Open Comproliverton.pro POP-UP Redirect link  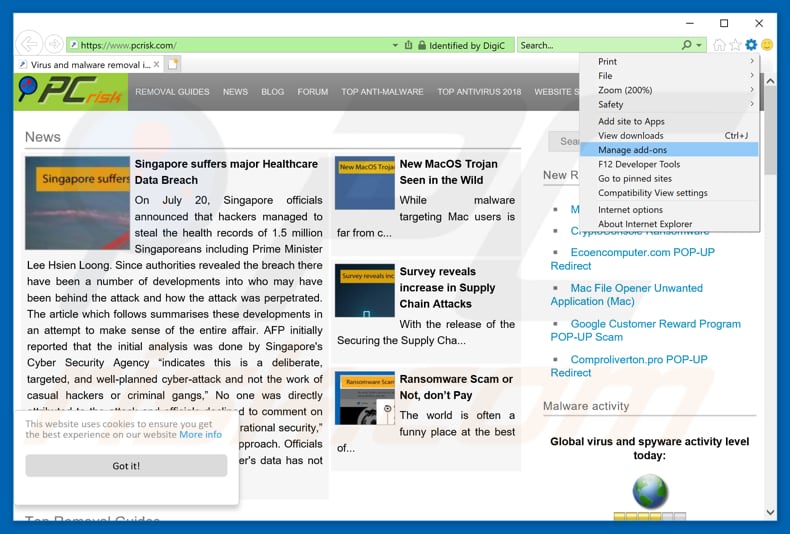629,366
